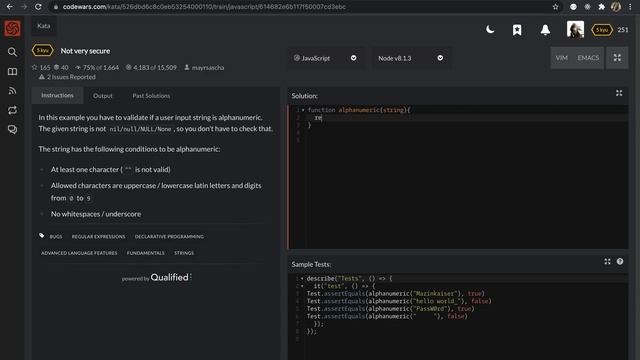This screenshot has height=360, width=640.
Task: Click the DECLARATIVE PROGRAMMING tag
Action: point(169,236)
